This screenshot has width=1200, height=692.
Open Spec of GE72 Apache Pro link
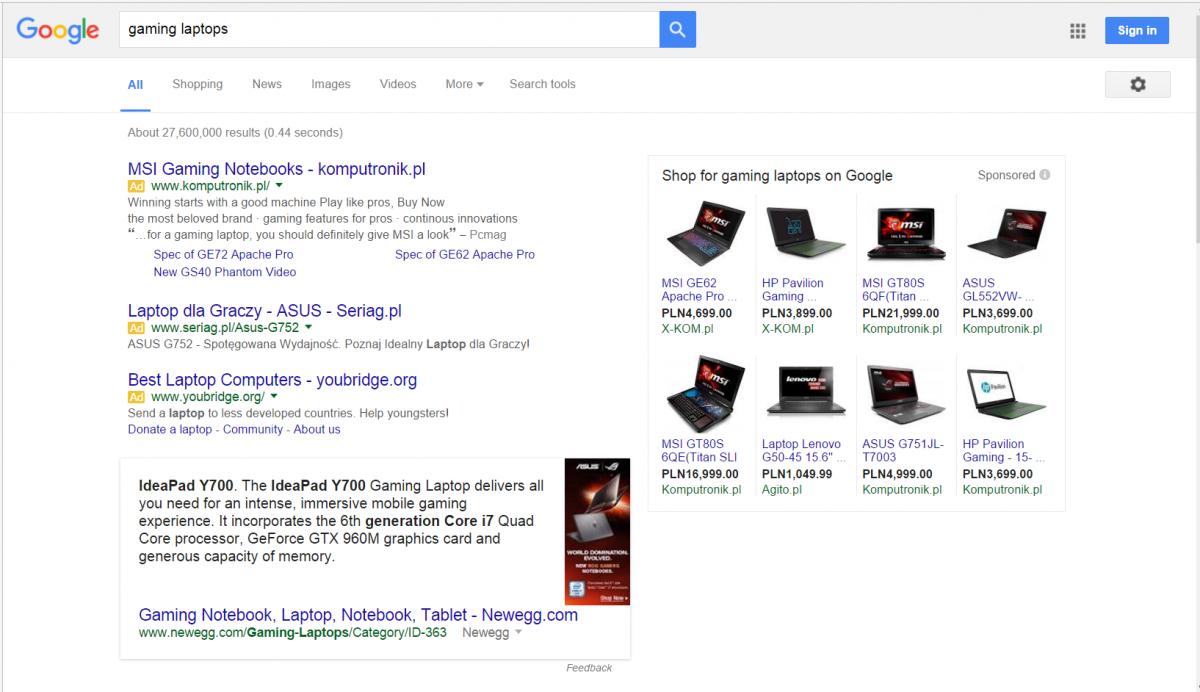pos(223,254)
